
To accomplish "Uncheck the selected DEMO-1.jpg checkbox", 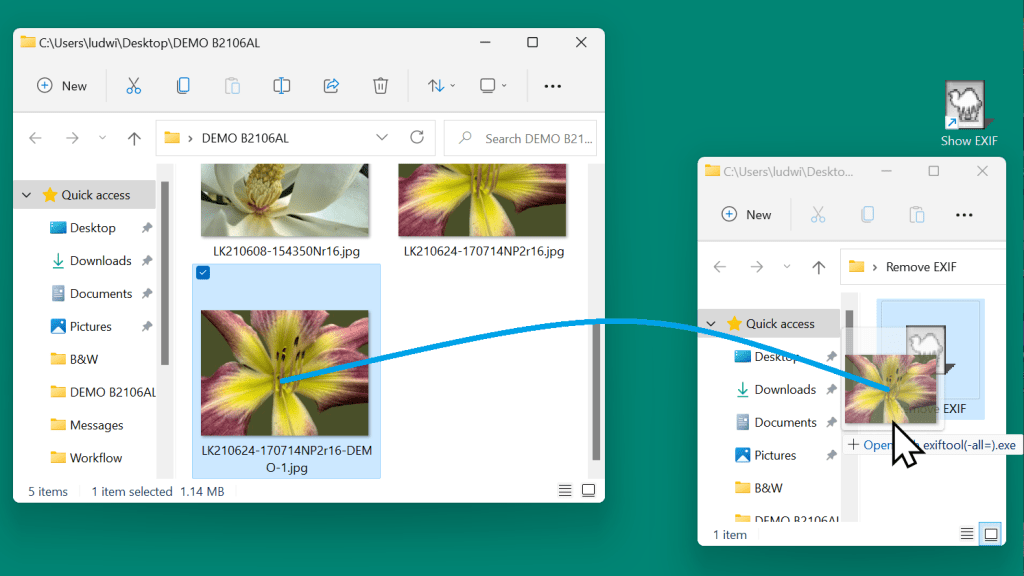I will point(204,273).
